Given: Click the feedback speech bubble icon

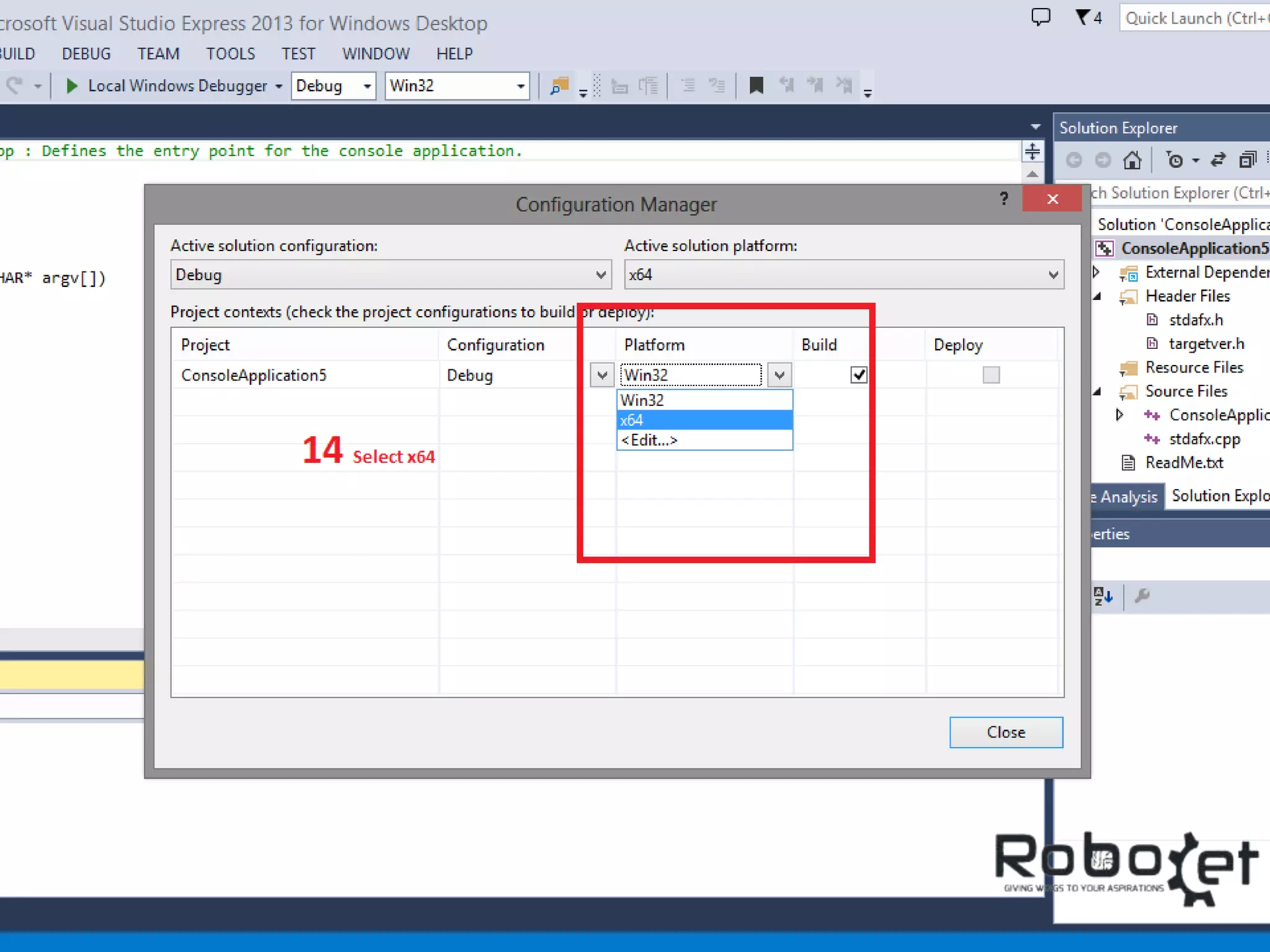Looking at the screenshot, I should click(x=1041, y=17).
